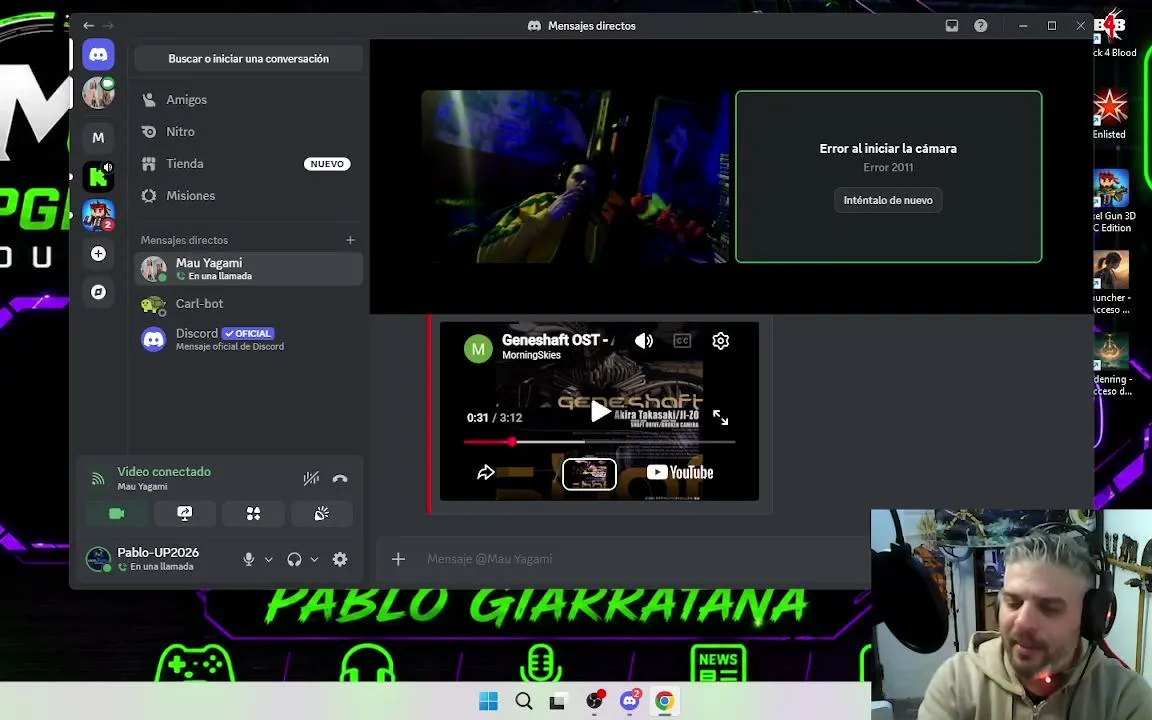Image resolution: width=1152 pixels, height=720 pixels.
Task: Open Amigos friends tab
Action: 248,99
